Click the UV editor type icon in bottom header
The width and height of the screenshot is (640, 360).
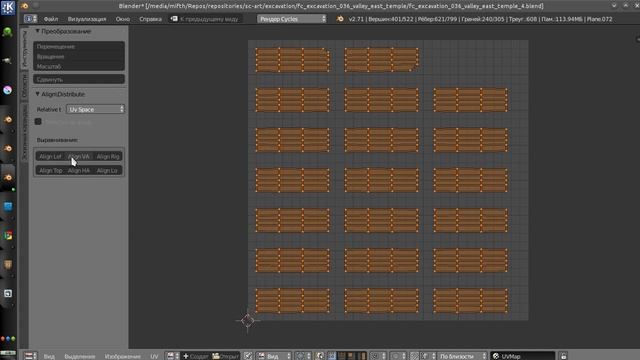pyautogui.click(x=30, y=356)
